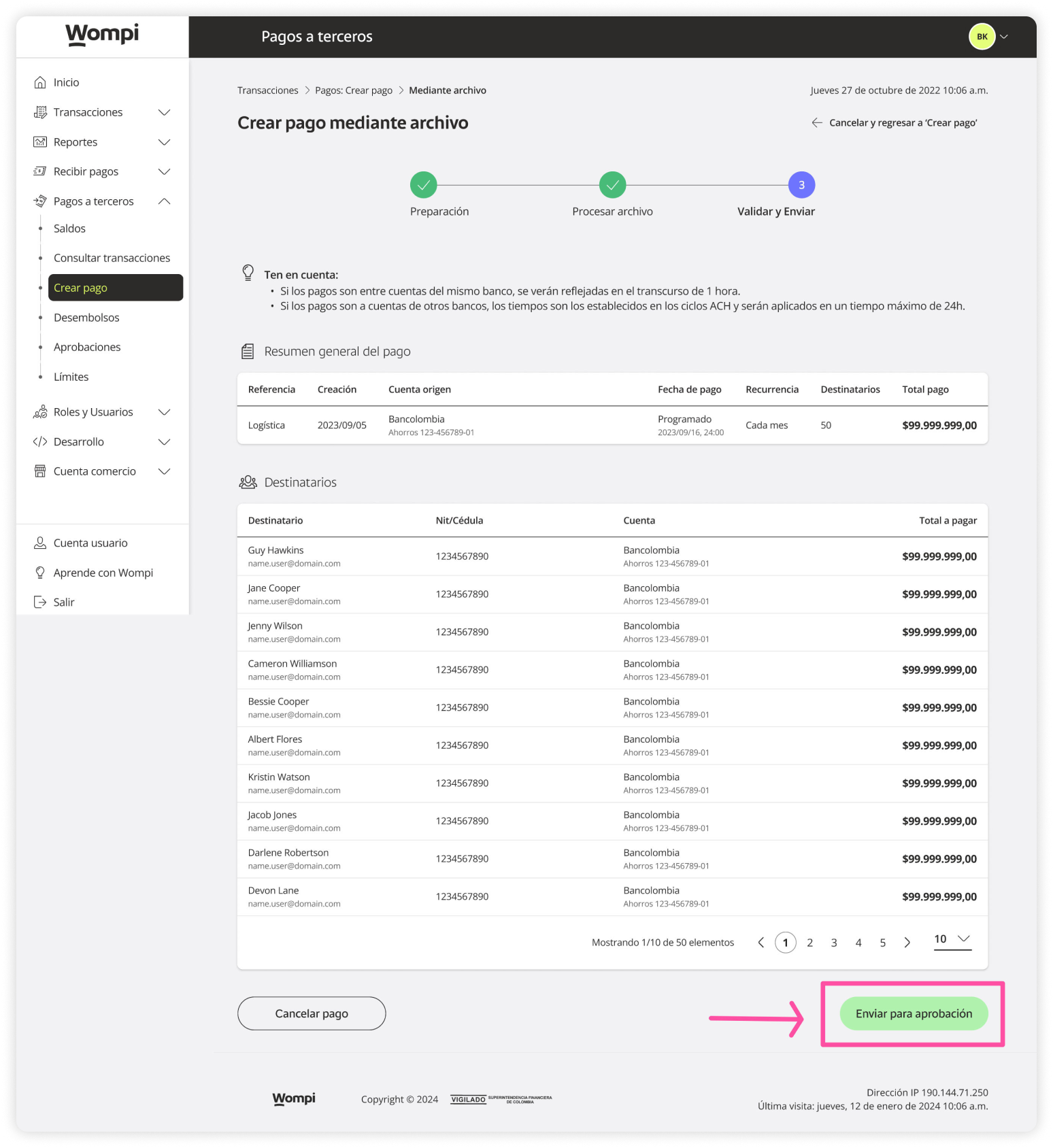Image resolution: width=1053 pixels, height=1148 pixels.
Task: Collapse the Pagos a terceros section
Action: [164, 201]
